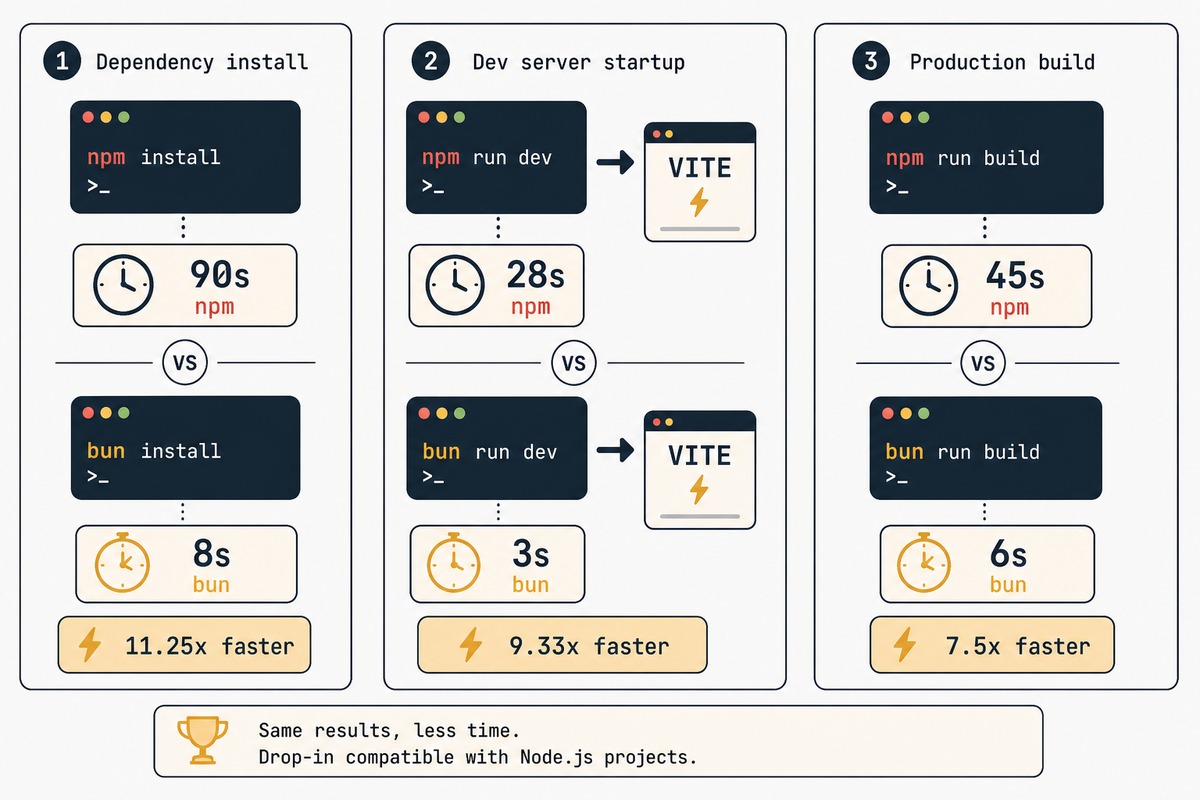Click the '11.25x faster' label
Image resolution: width=1200 pixels, height=800 pixels.
coord(210,646)
